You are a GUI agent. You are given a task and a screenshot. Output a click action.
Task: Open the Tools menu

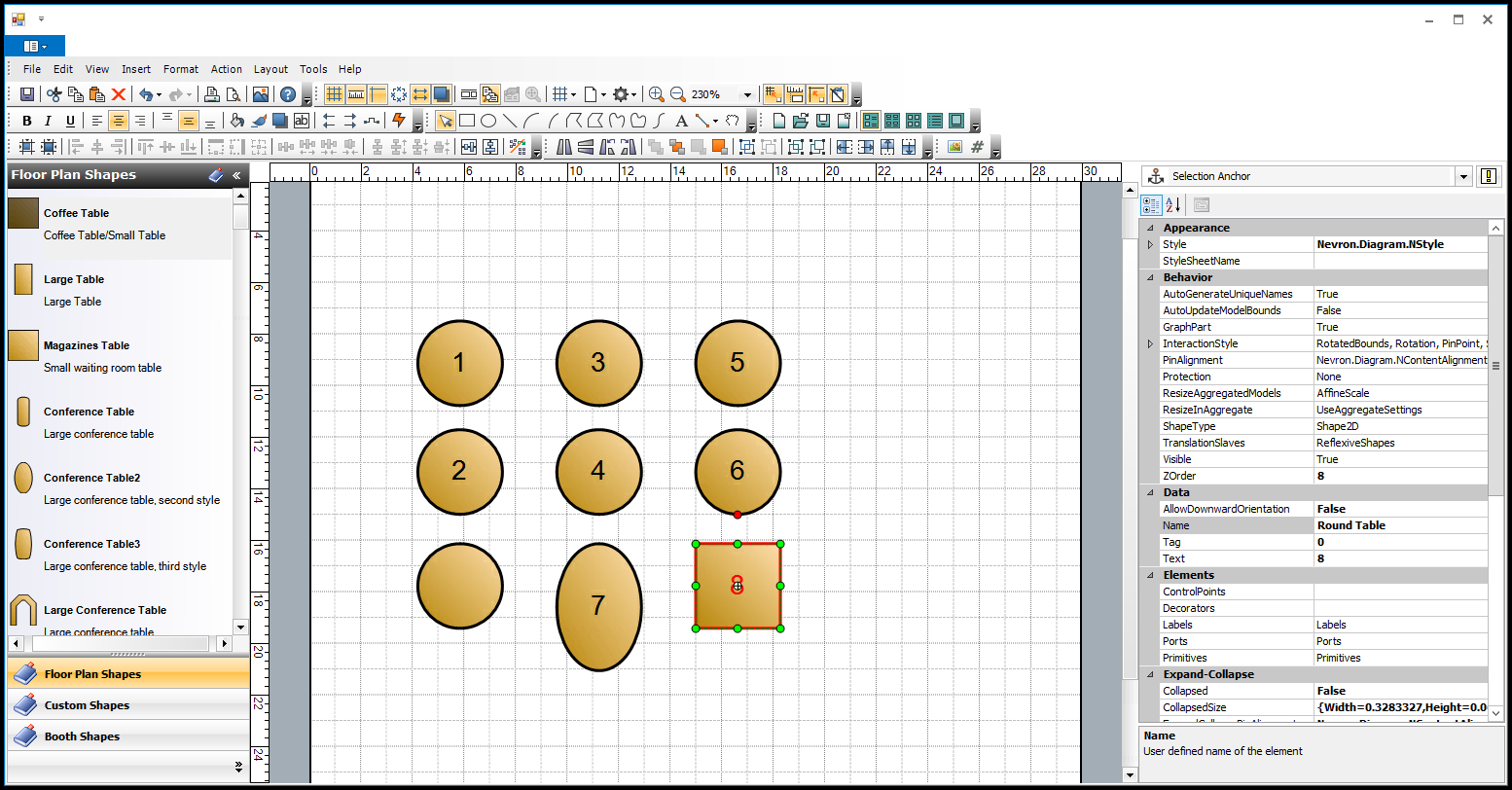click(313, 69)
